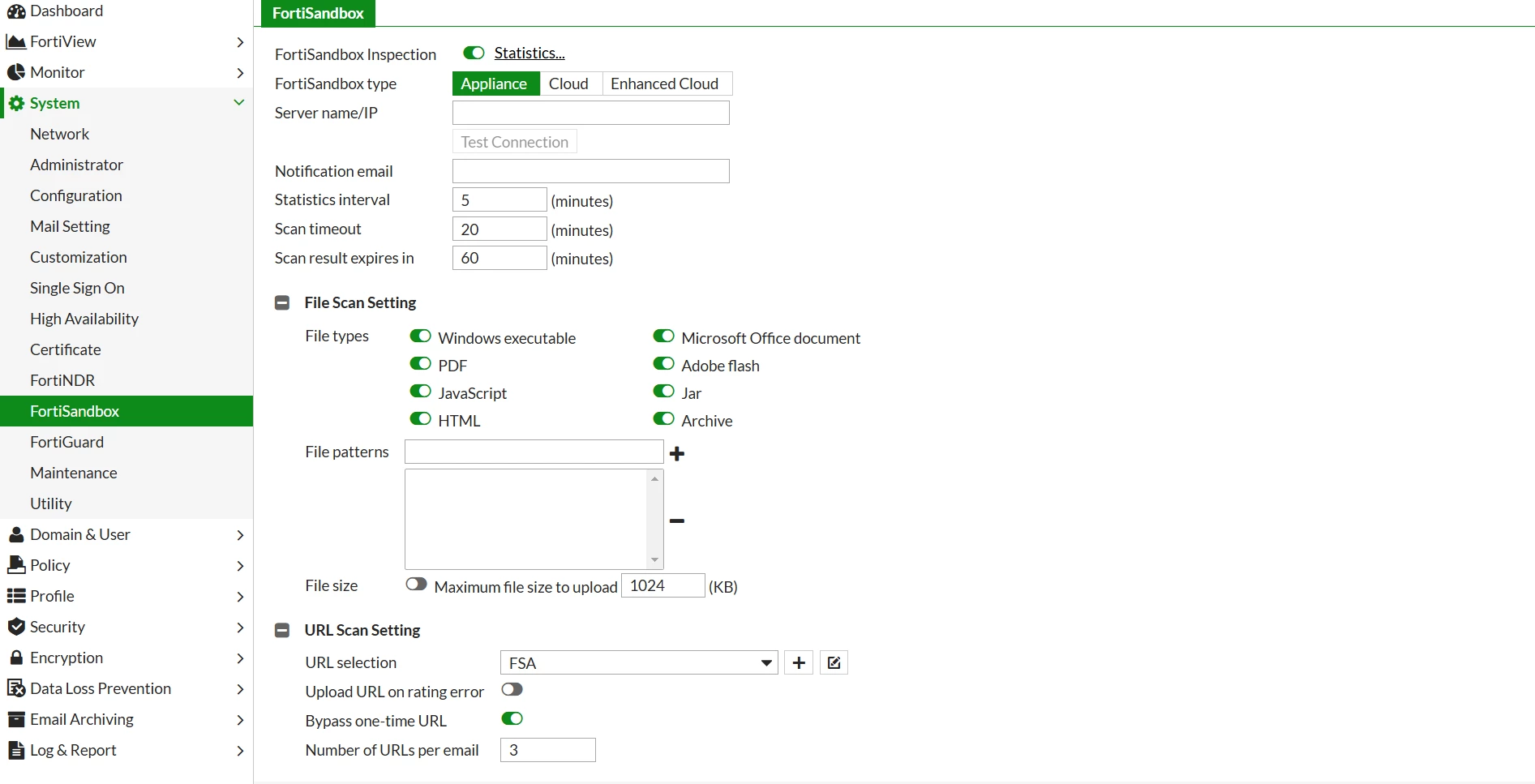Click the Statistics interval field

(500, 199)
